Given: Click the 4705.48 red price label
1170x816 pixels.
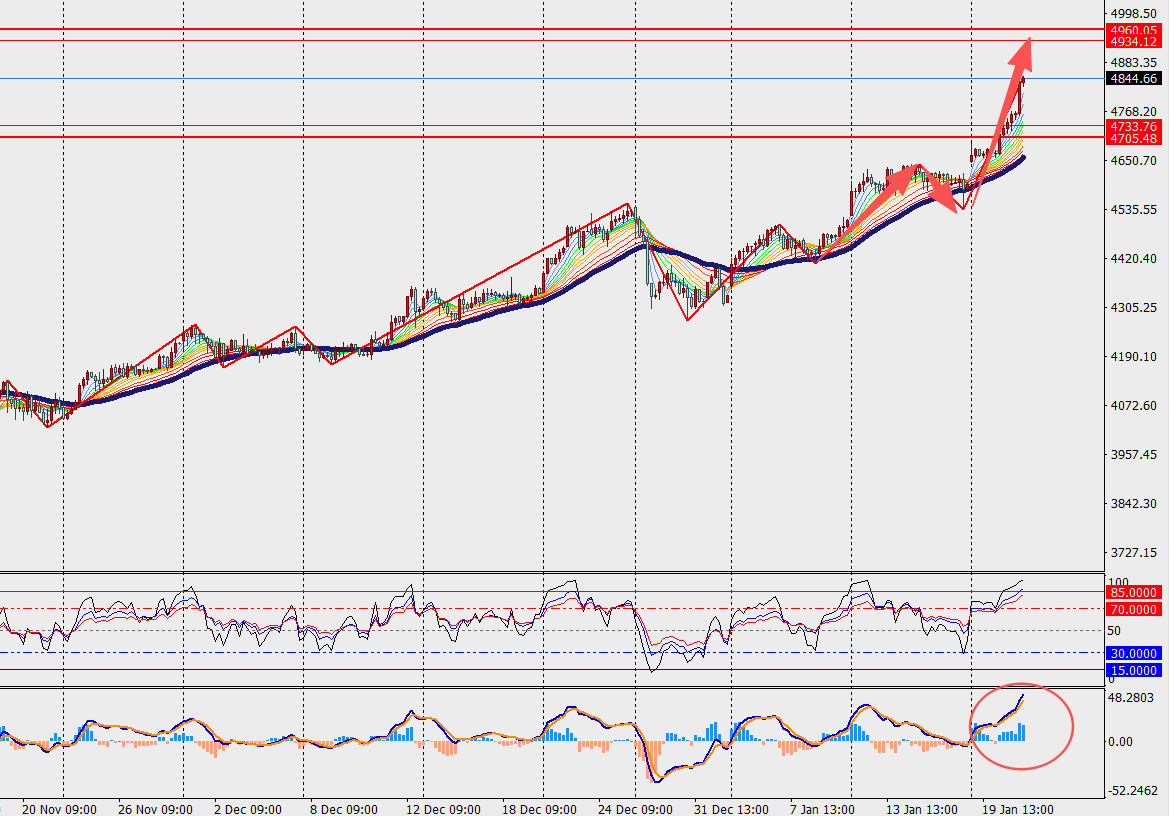Looking at the screenshot, I should click(x=1133, y=138).
